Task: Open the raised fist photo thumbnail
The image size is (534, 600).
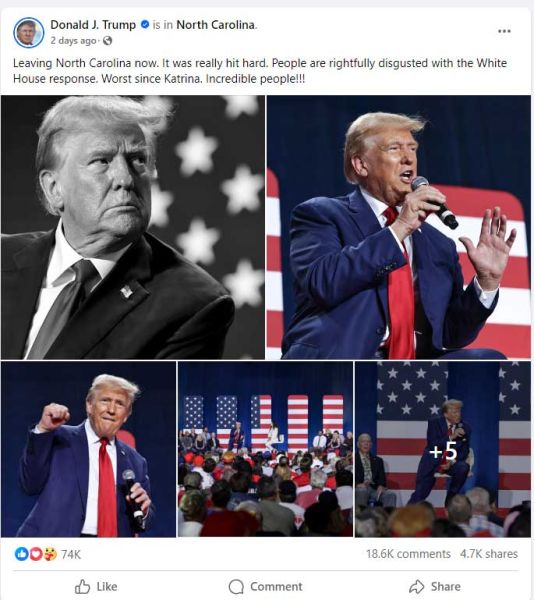Action: tap(88, 449)
